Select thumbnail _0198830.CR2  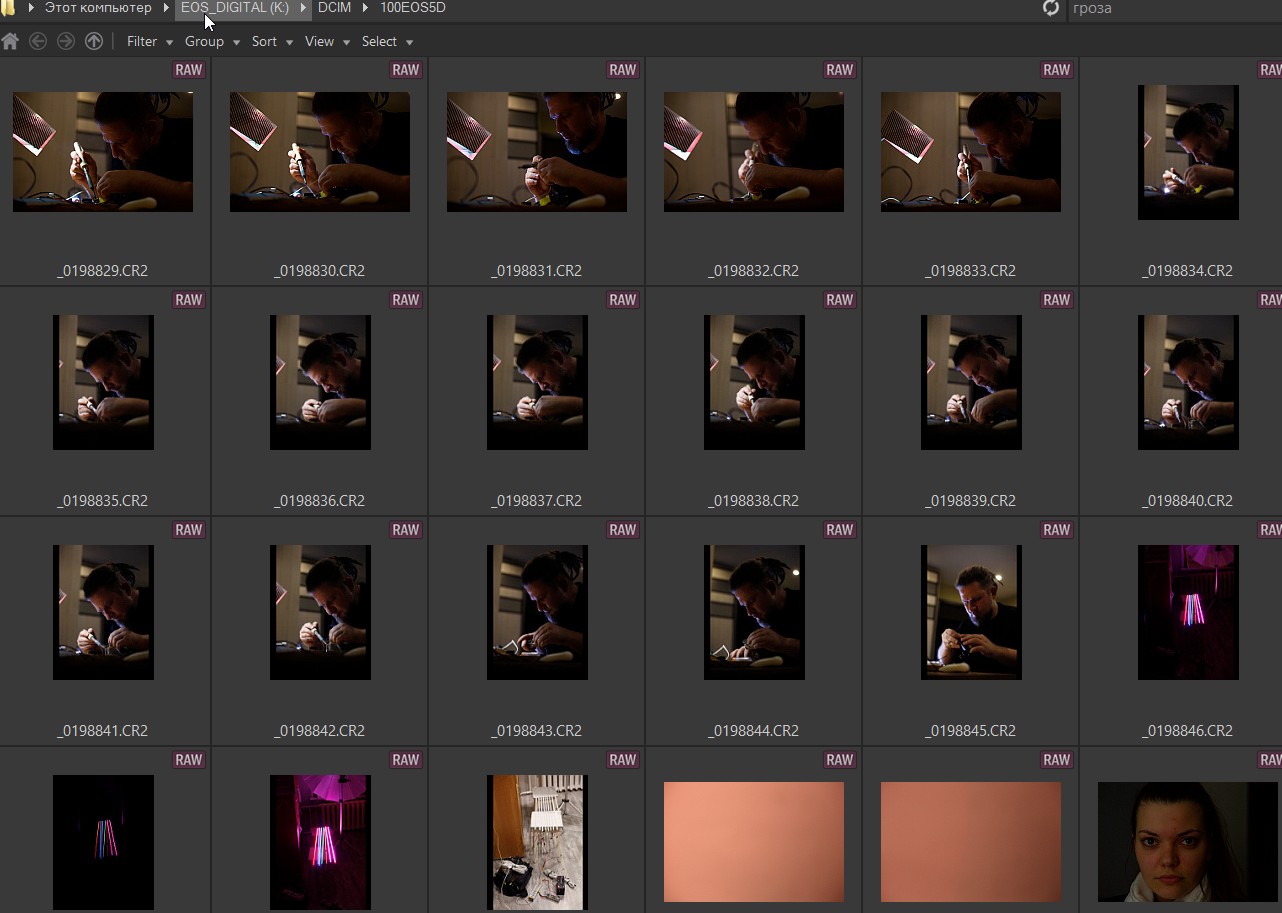pyautogui.click(x=320, y=152)
